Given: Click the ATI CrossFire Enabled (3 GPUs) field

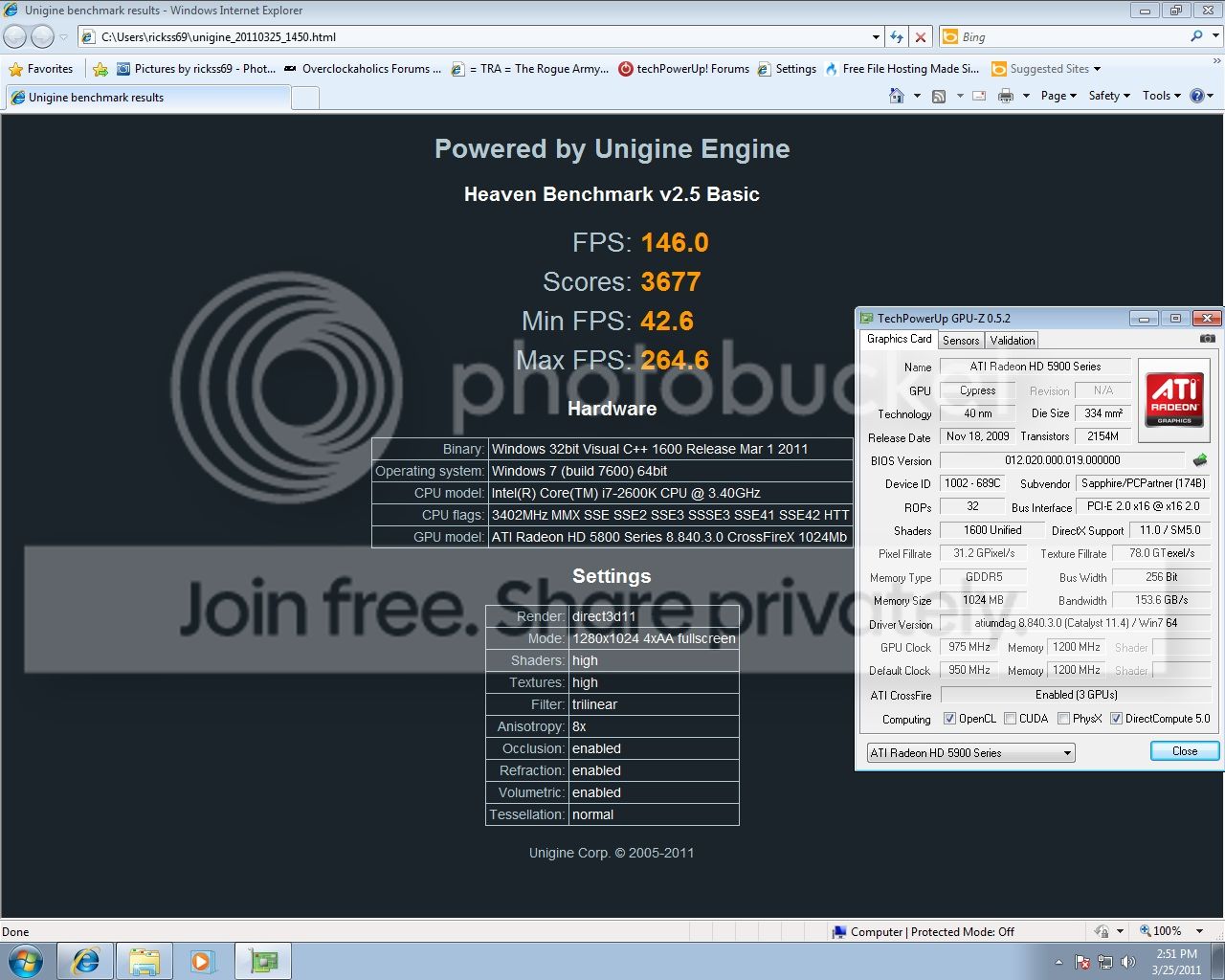Looking at the screenshot, I should [x=1076, y=695].
